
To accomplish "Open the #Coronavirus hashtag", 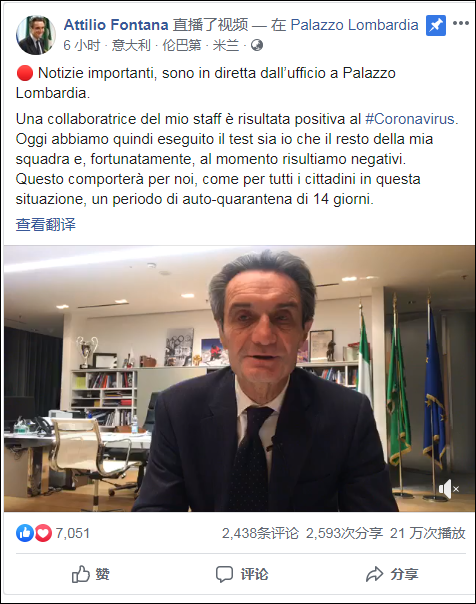I will coord(410,119).
